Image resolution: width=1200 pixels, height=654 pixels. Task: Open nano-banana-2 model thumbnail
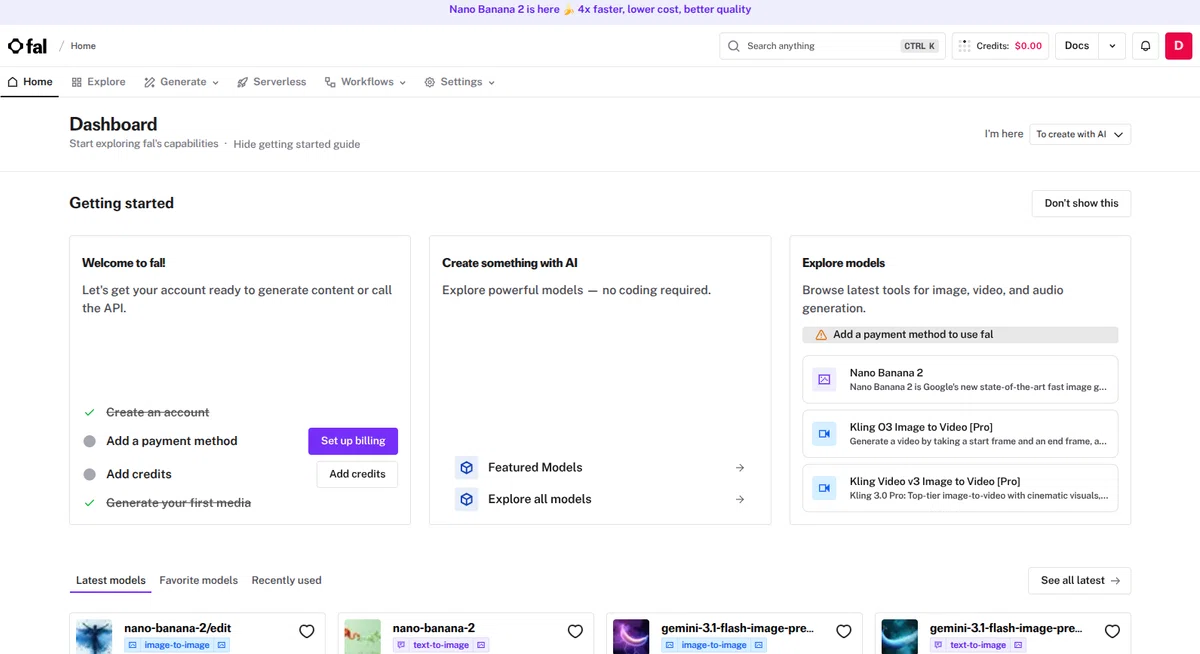click(x=363, y=637)
